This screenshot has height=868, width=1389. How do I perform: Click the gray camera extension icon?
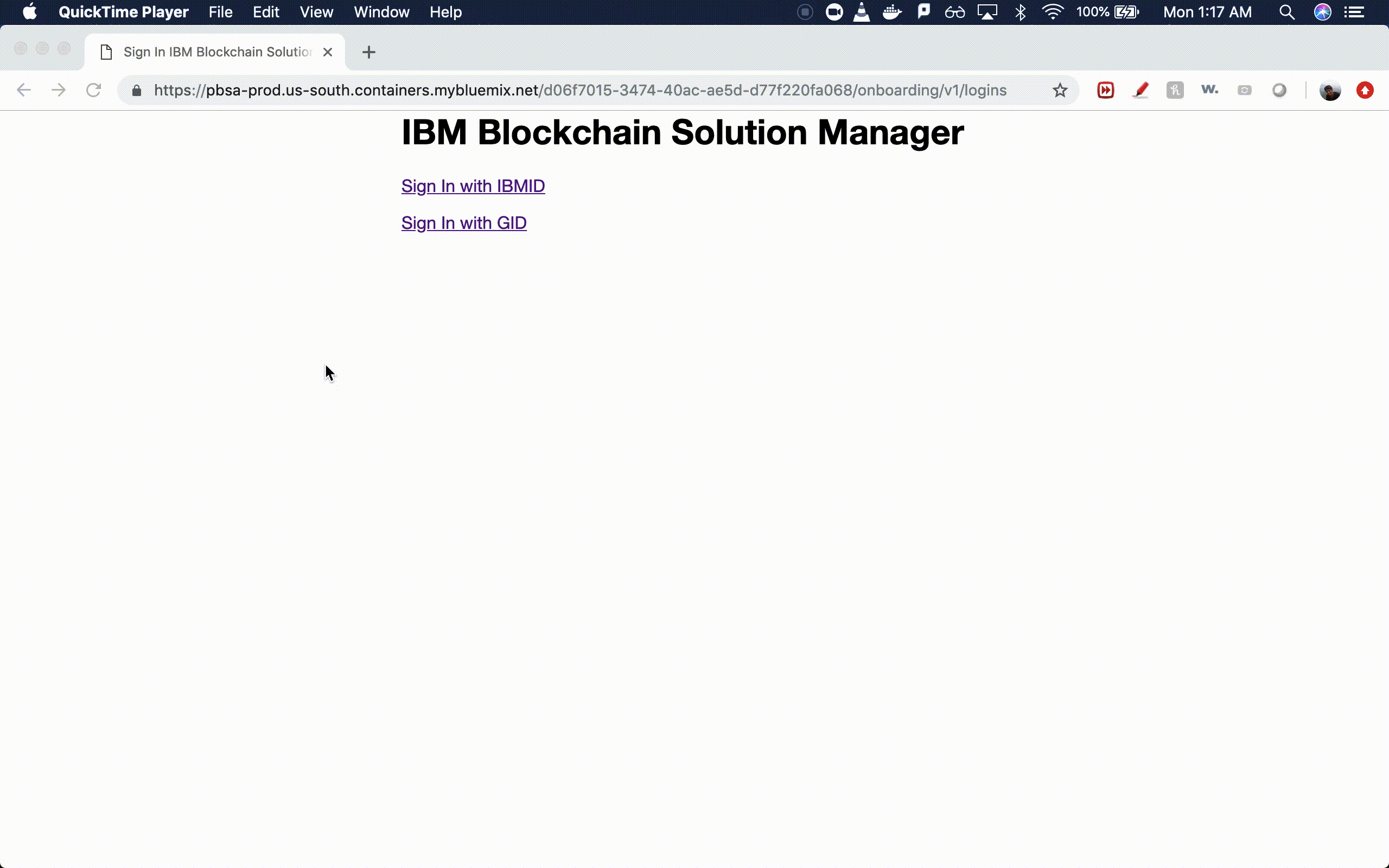click(x=1244, y=90)
